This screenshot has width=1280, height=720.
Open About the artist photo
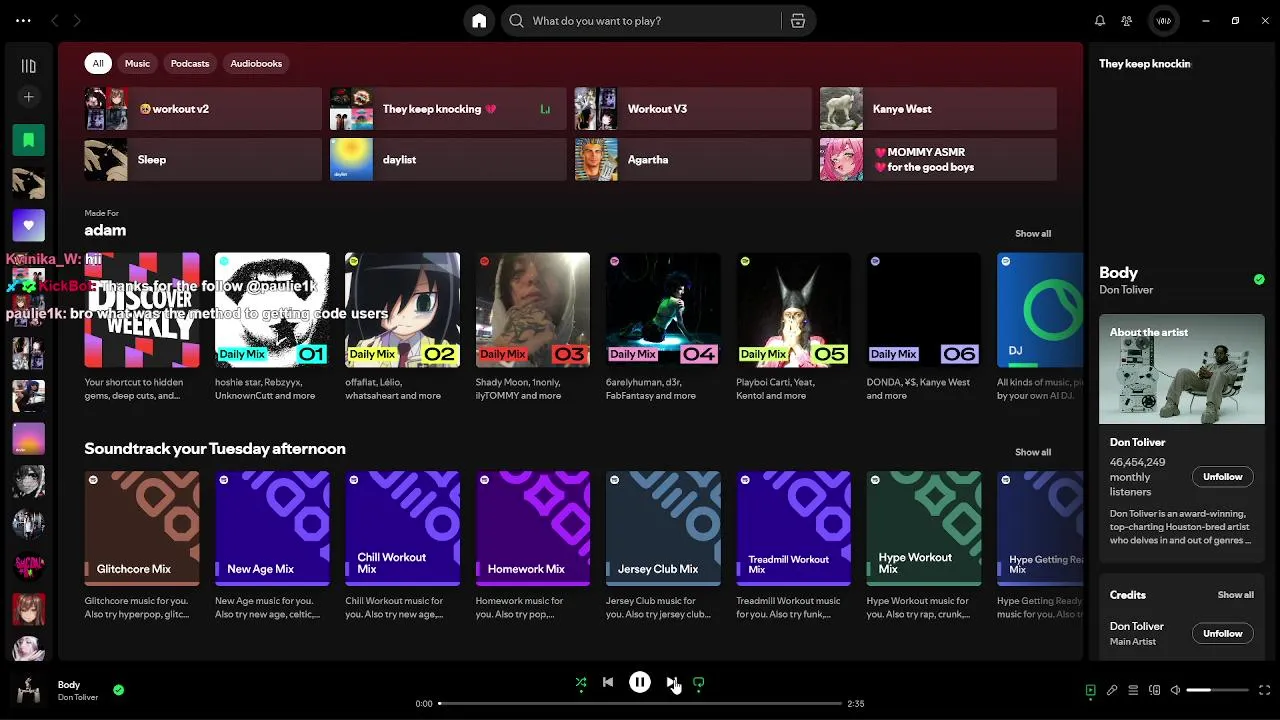[x=1182, y=370]
